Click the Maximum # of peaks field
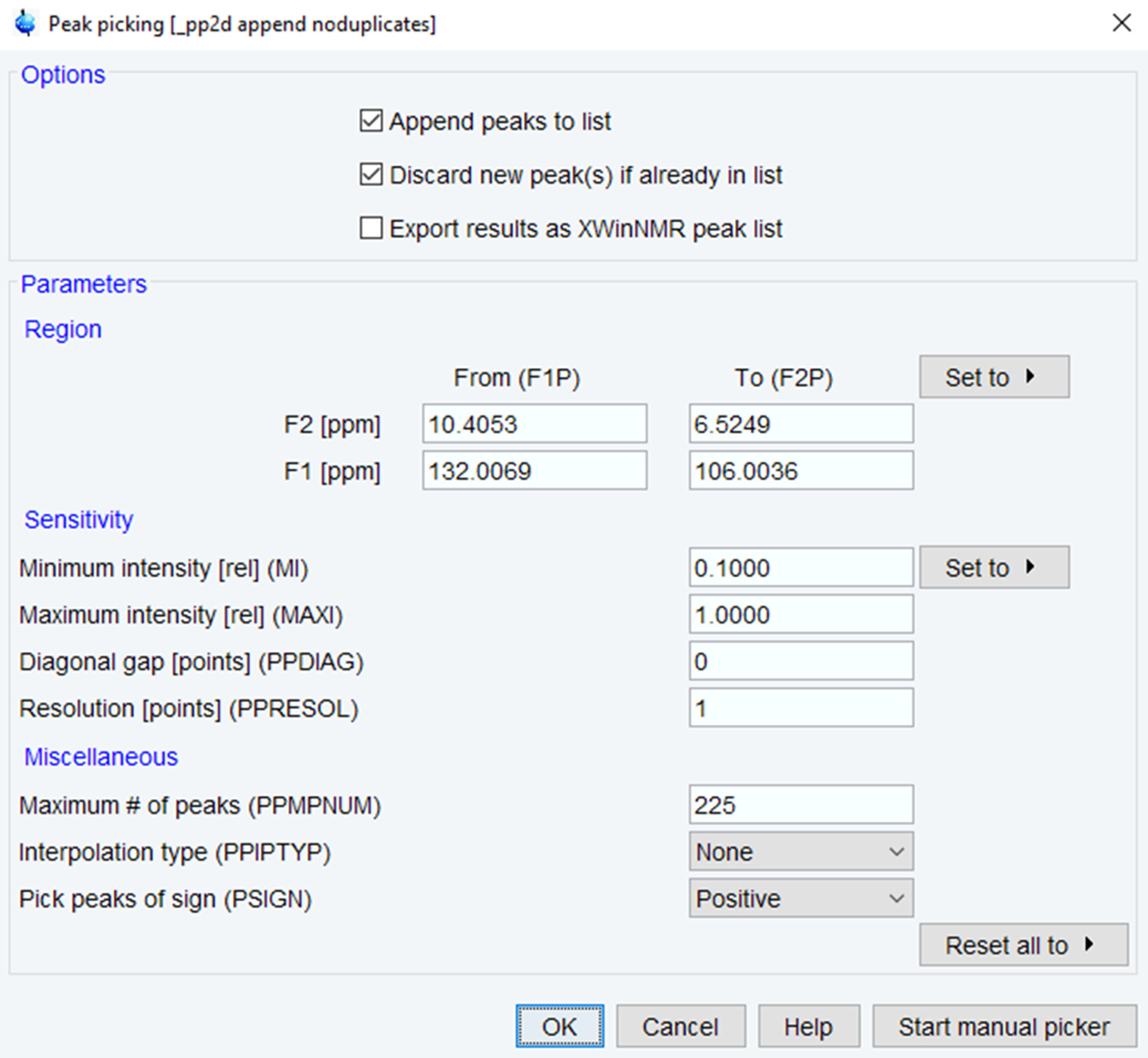The width and height of the screenshot is (1148, 1058). (x=801, y=805)
